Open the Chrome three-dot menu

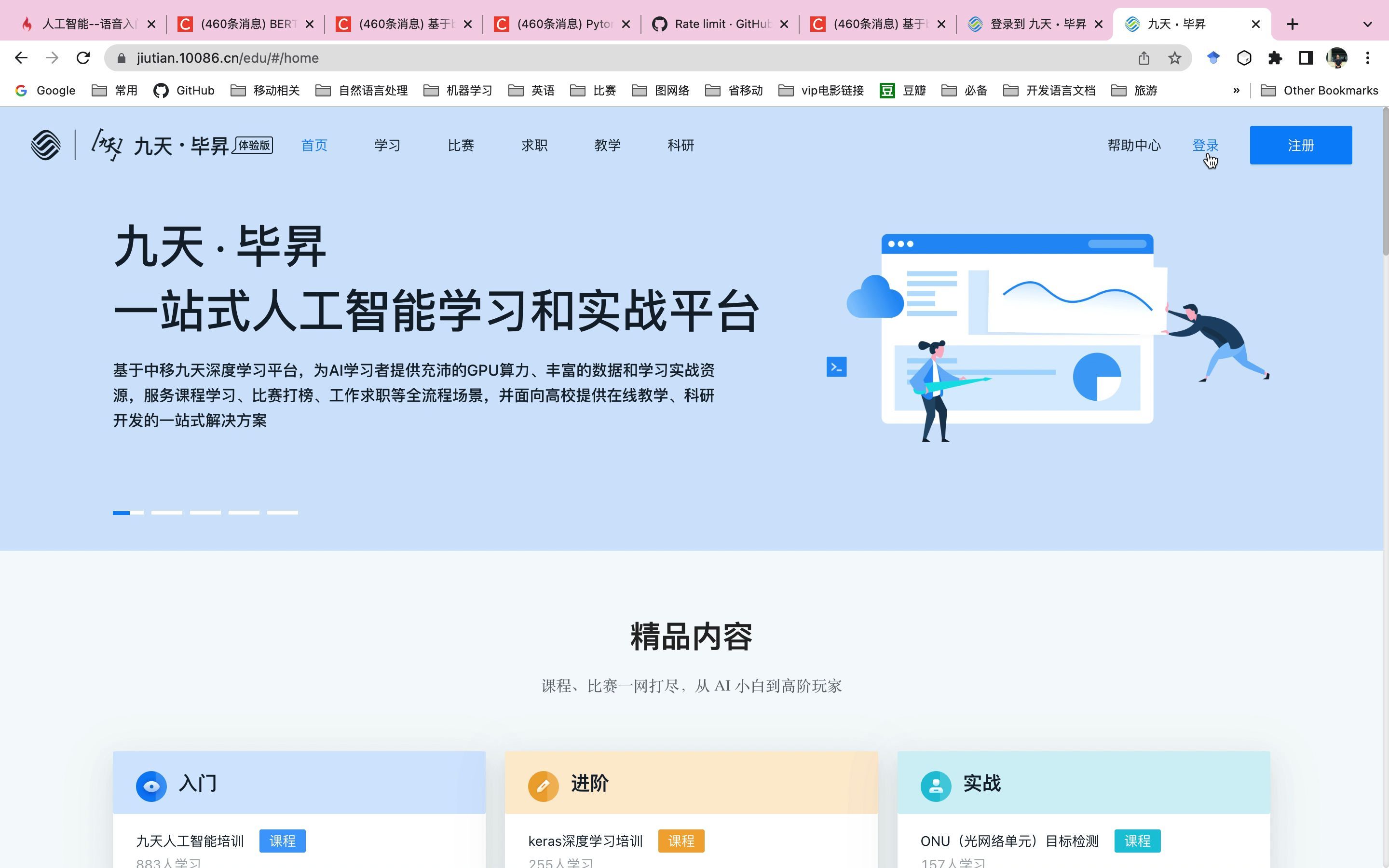click(x=1368, y=58)
